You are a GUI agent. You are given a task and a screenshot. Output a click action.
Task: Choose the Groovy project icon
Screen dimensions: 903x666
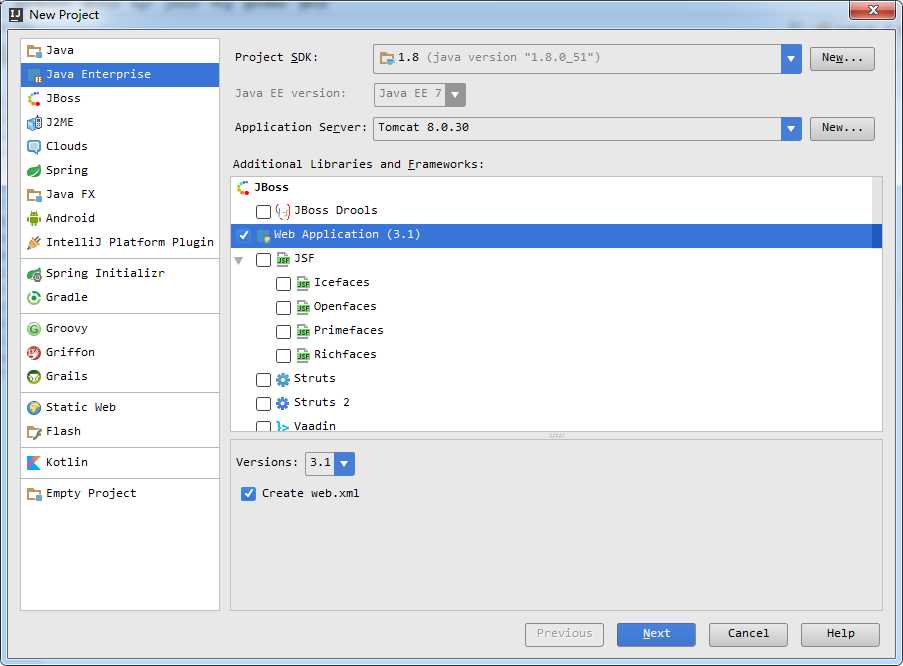(x=34, y=328)
